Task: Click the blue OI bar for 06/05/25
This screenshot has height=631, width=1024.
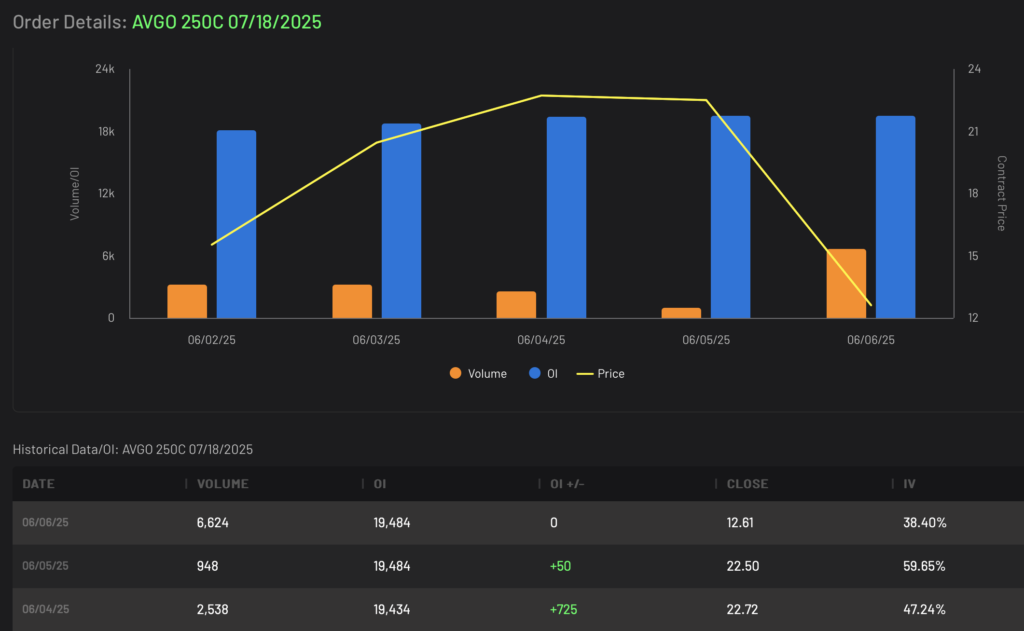Action: coord(731,217)
